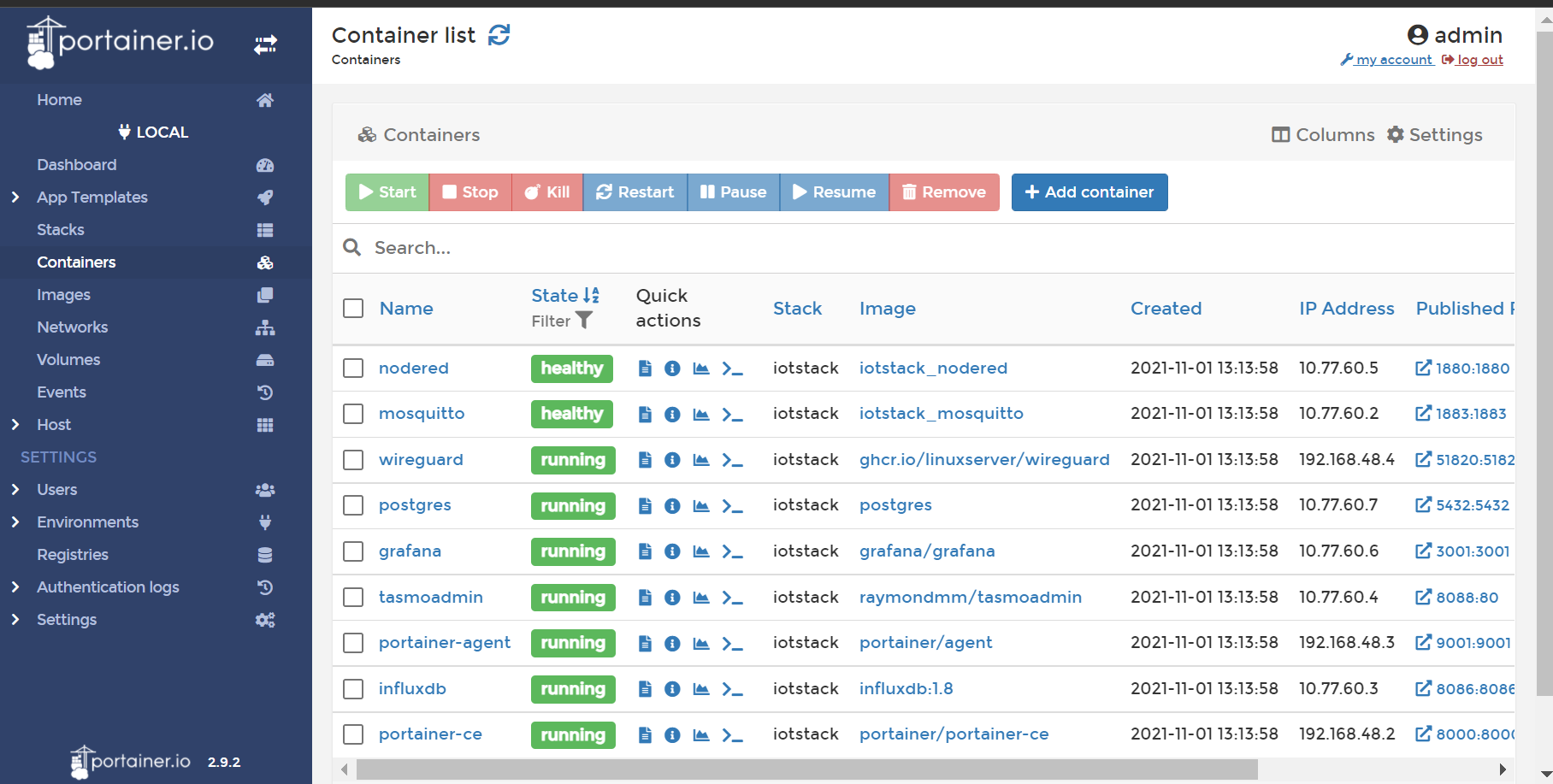
Task: Select the influxdb row checkbox
Action: 353,689
